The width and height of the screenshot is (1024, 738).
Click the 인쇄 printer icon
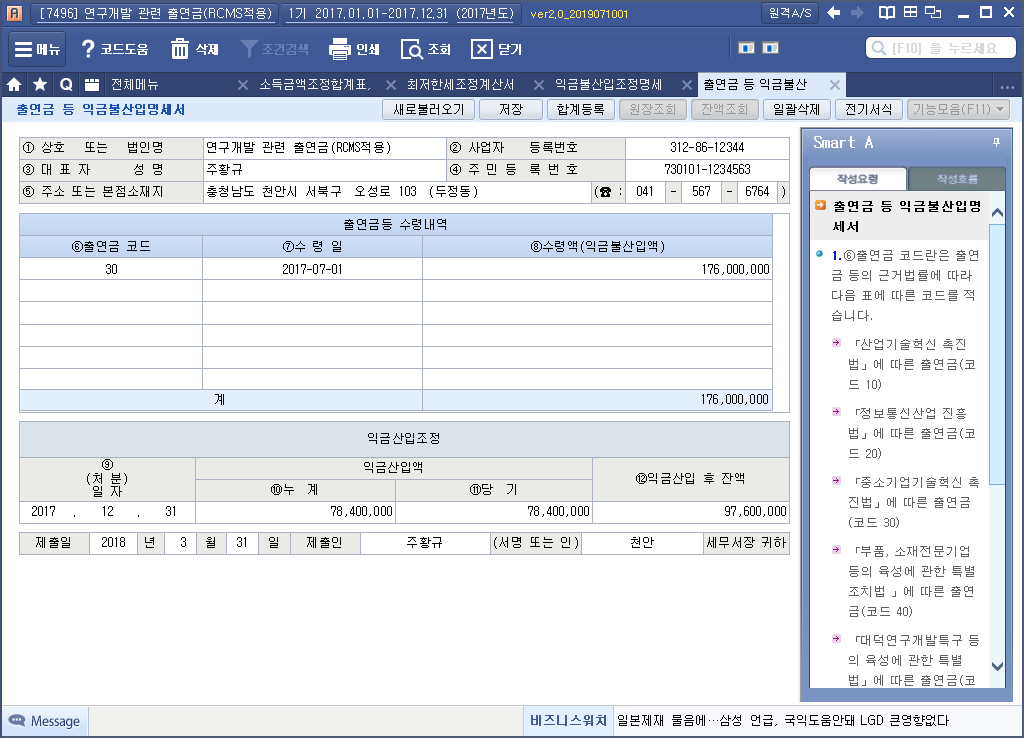[340, 49]
